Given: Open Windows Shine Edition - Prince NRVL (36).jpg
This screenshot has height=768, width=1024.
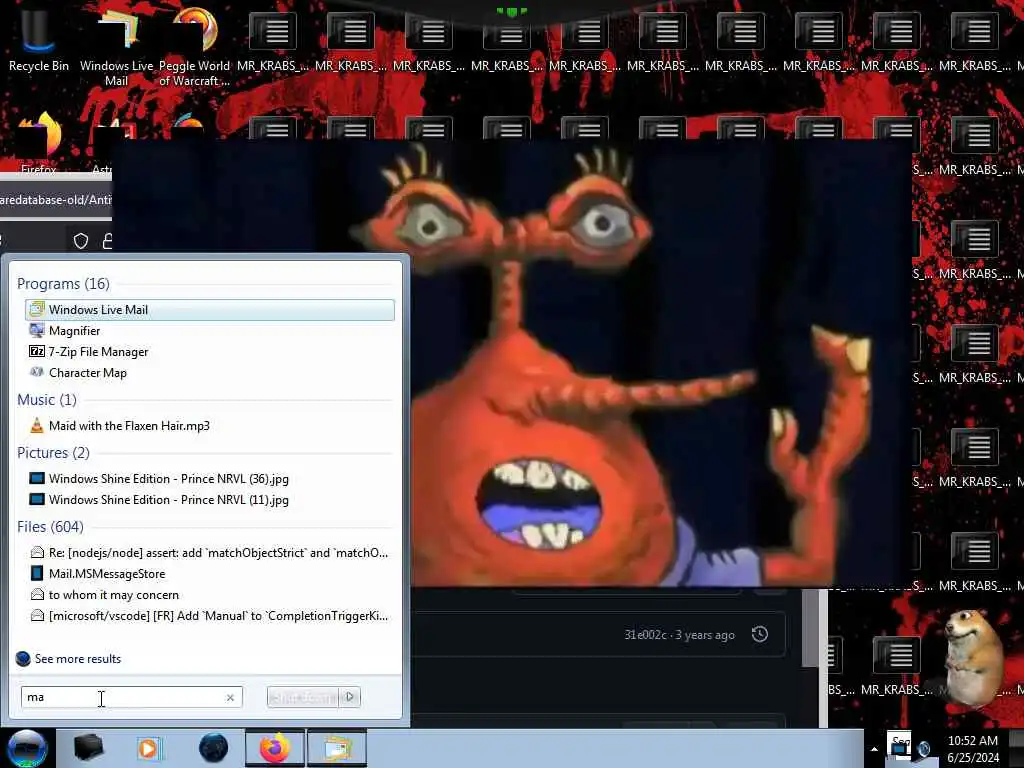Looking at the screenshot, I should pos(210,479).
